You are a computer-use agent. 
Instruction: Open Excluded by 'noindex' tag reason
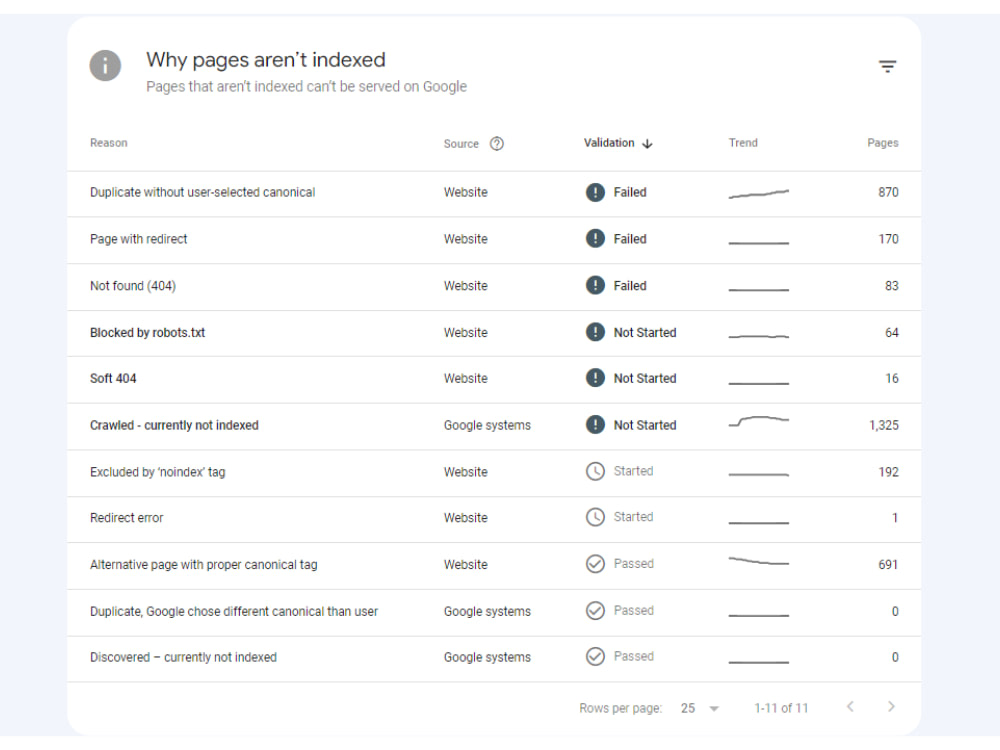click(x=158, y=472)
